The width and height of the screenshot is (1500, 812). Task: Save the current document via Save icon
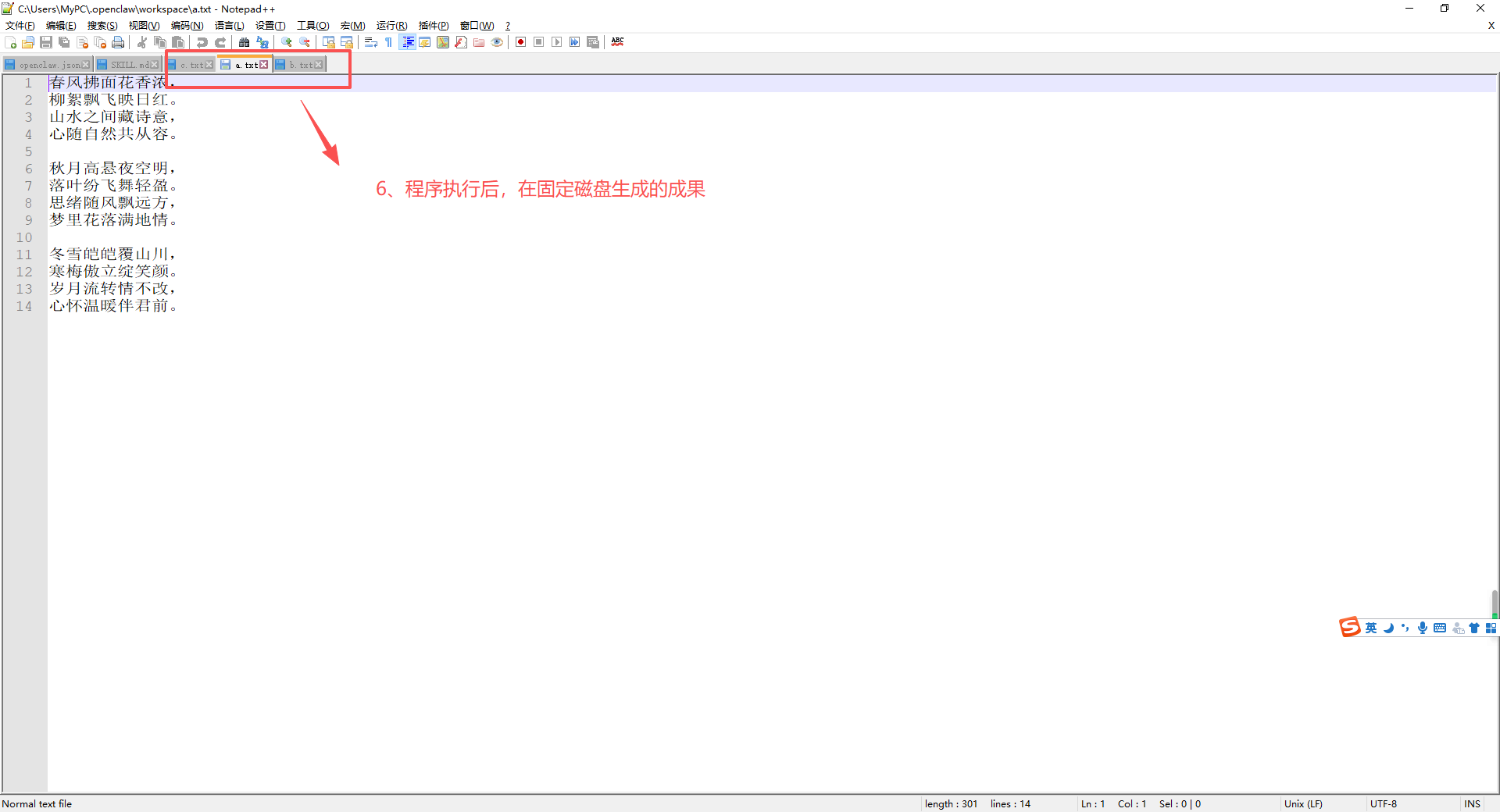point(46,42)
